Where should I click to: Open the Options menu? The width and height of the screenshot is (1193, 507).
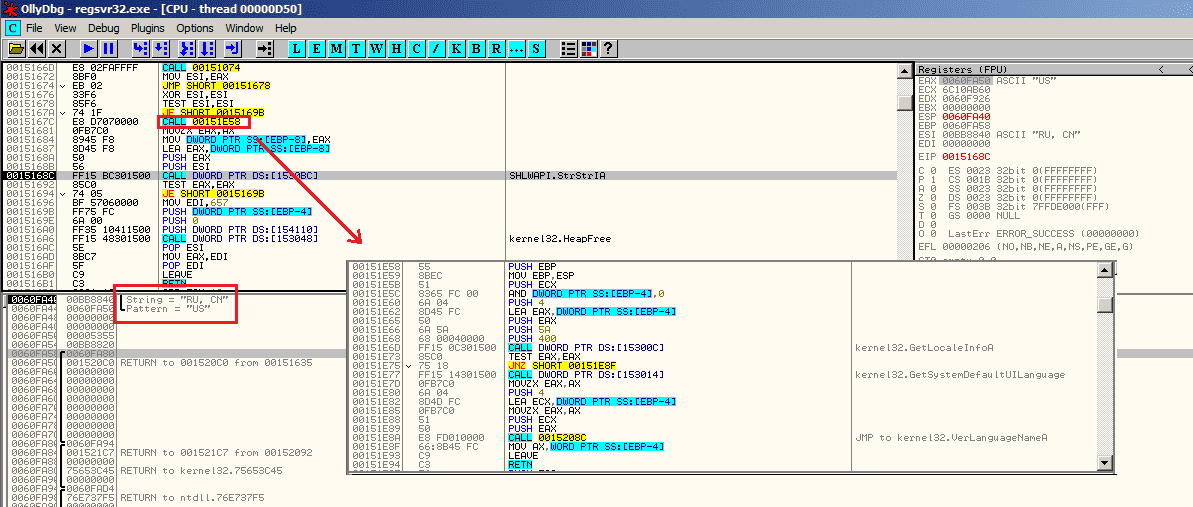click(195, 28)
